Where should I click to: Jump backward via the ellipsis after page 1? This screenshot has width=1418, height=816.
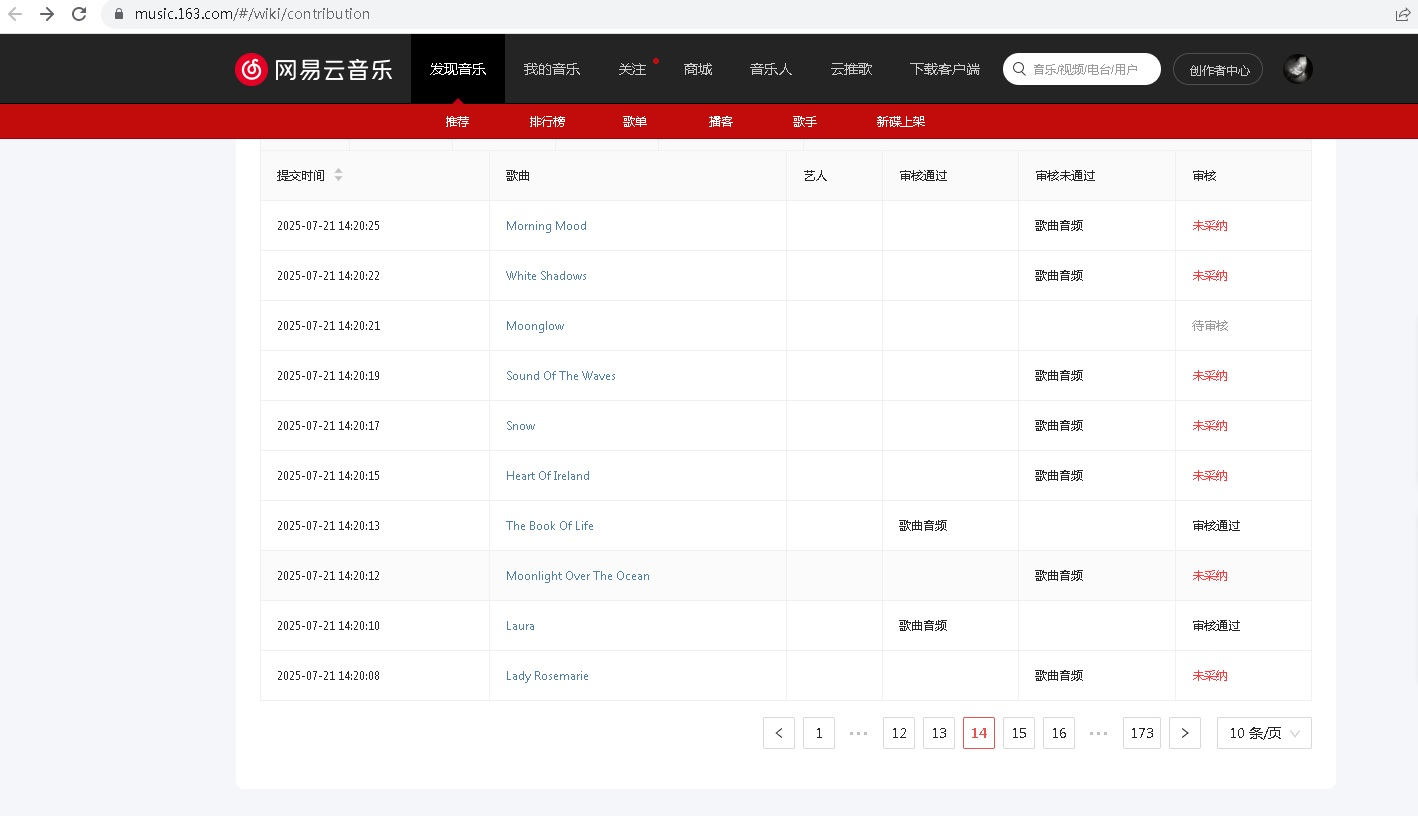858,733
